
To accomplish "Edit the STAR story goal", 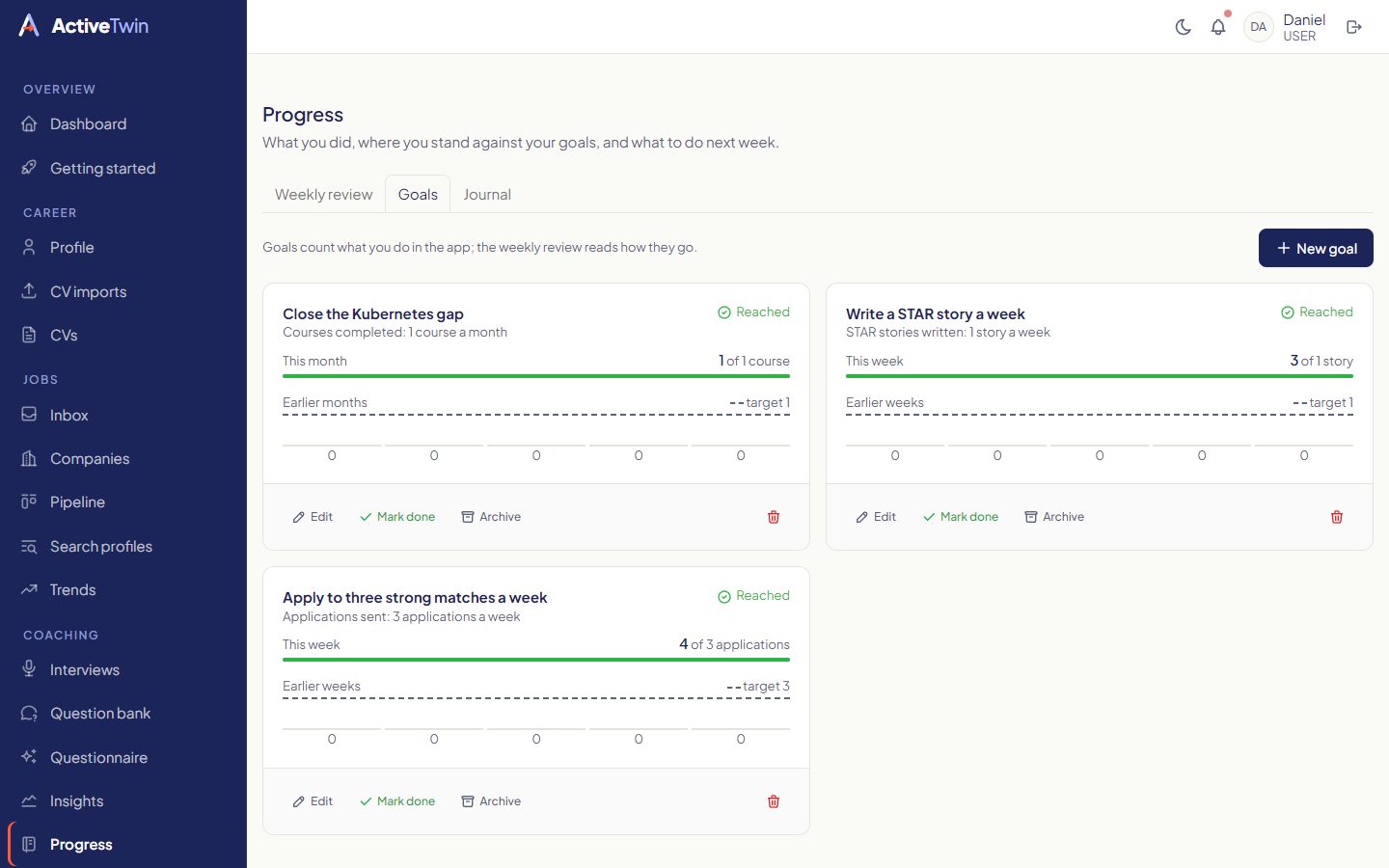I will (x=876, y=517).
